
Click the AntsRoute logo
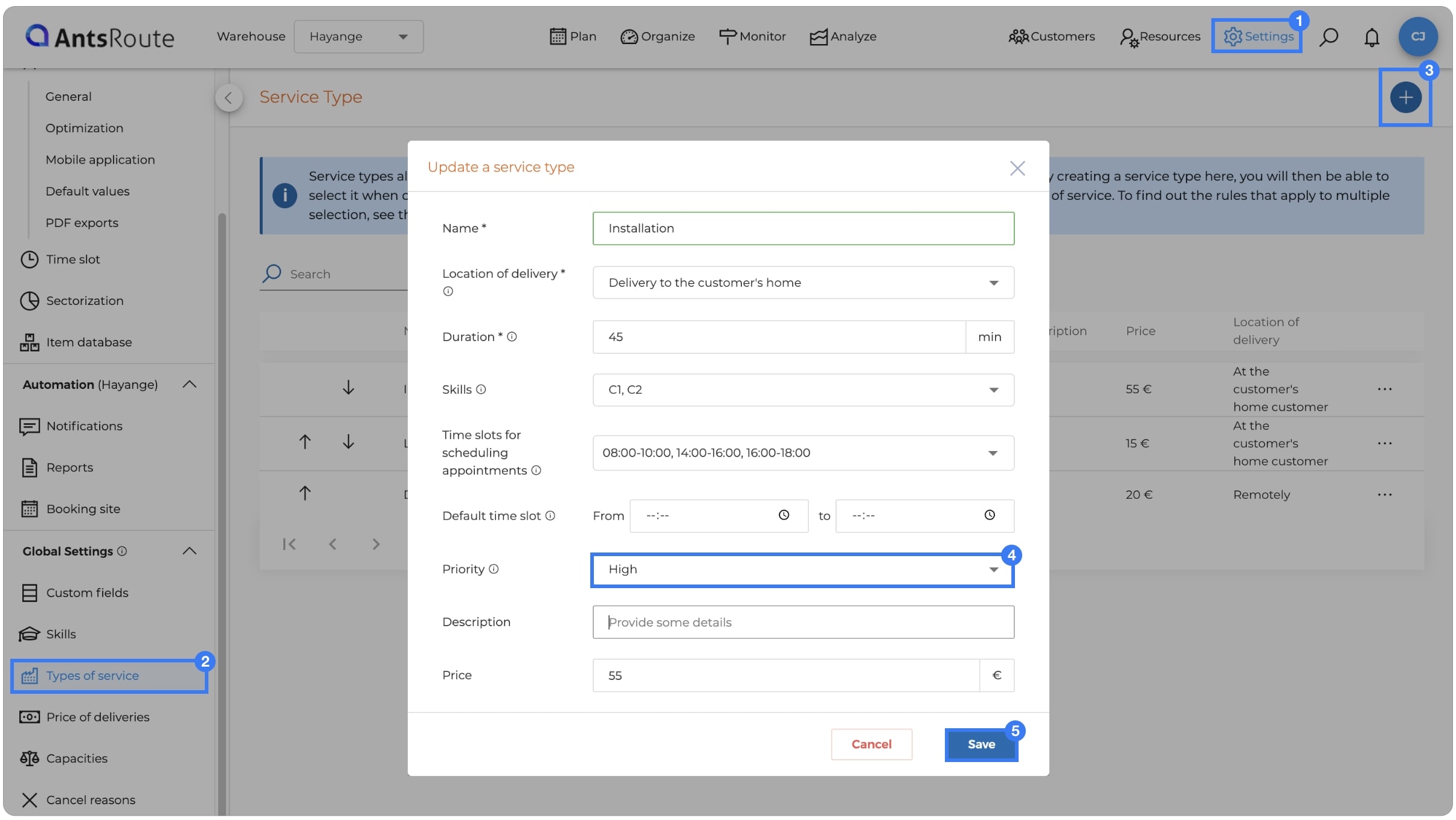point(100,37)
